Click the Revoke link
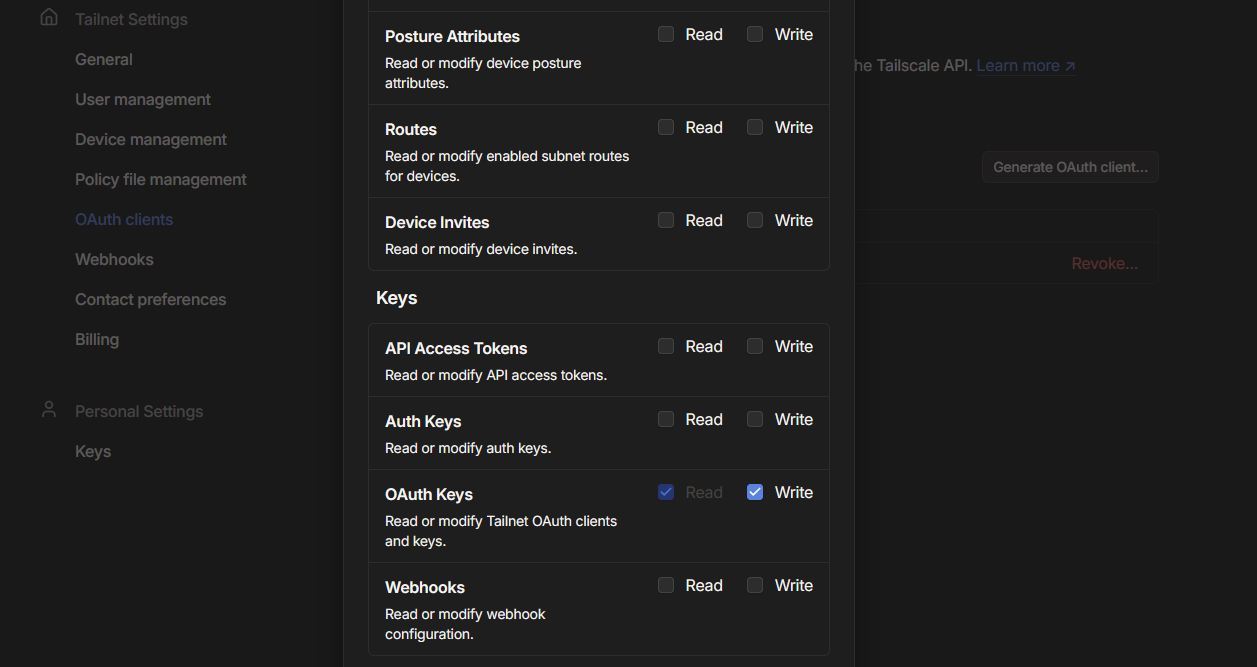This screenshot has height=667, width=1257. click(1104, 264)
